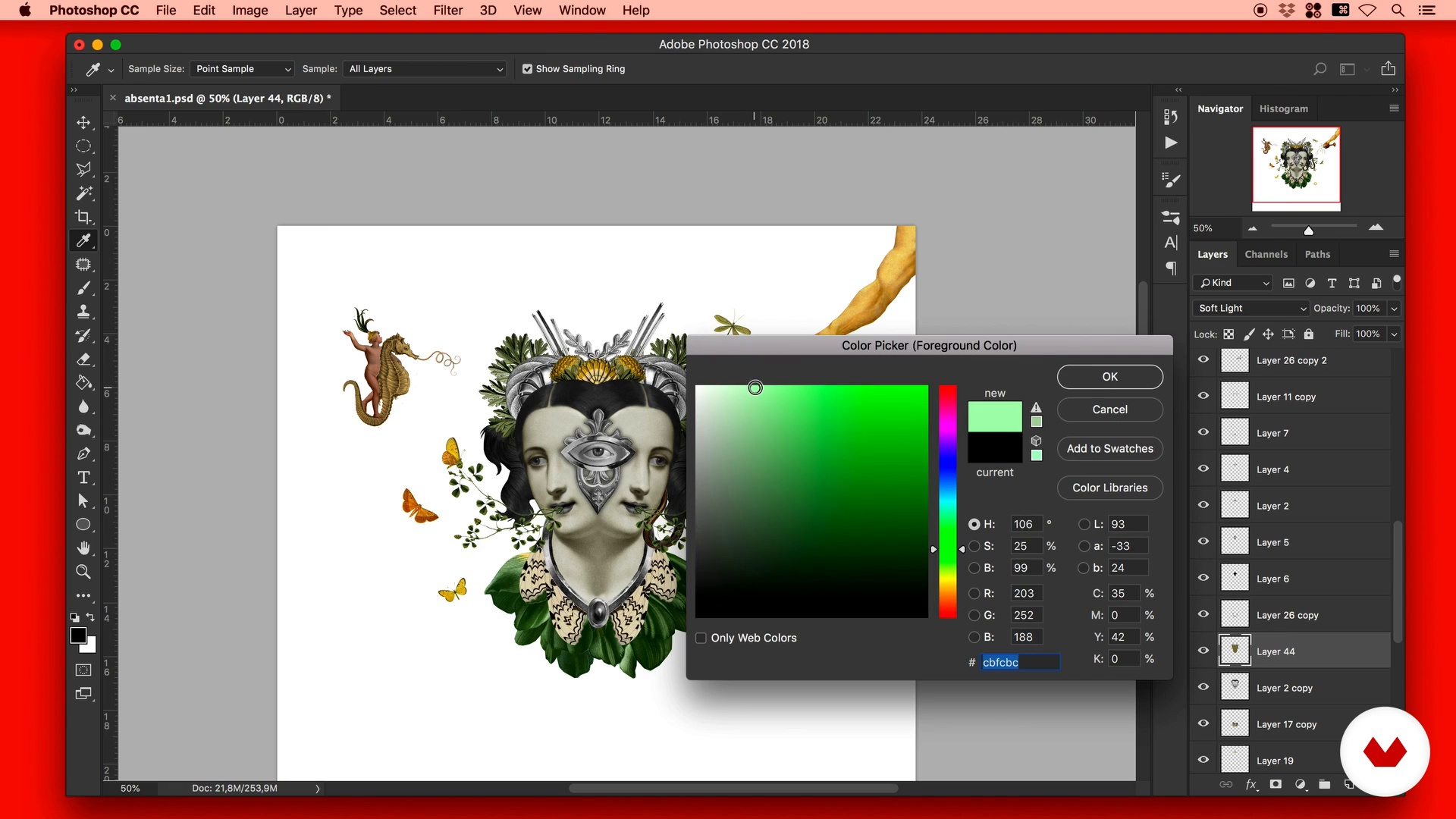1456x819 pixels.
Task: Select the Magic Wand tool
Action: coord(83,193)
